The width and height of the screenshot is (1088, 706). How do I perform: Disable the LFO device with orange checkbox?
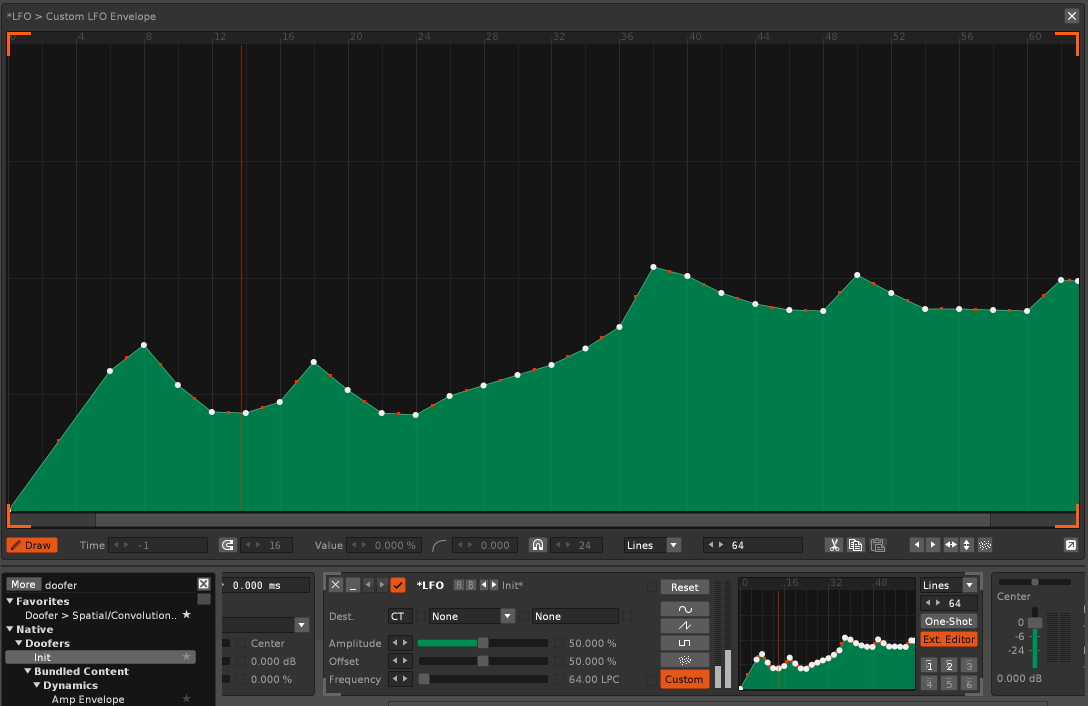398,585
